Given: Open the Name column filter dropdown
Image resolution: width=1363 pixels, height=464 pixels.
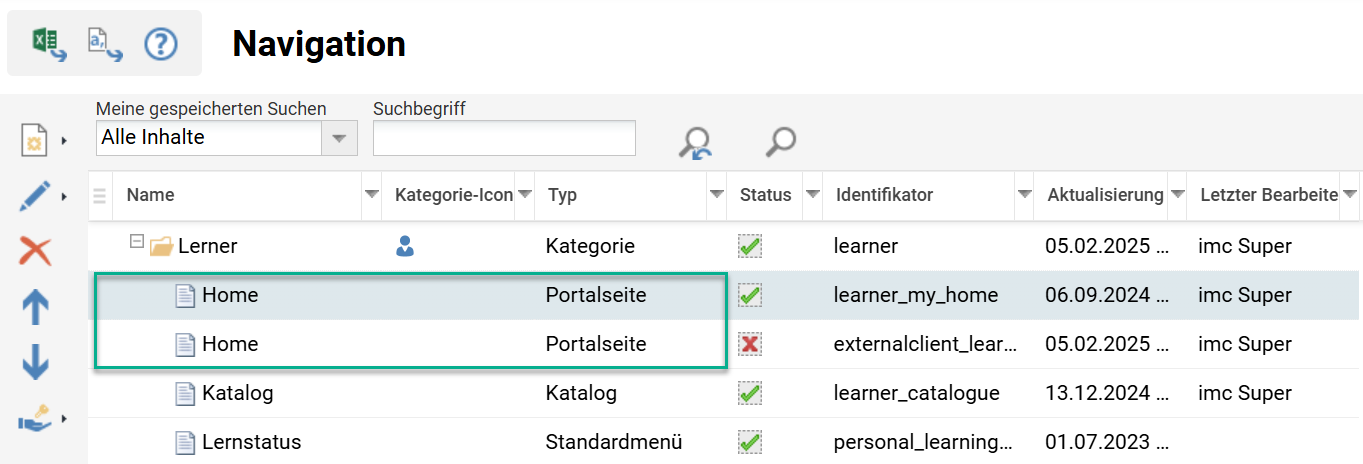Looking at the screenshot, I should [x=371, y=195].
